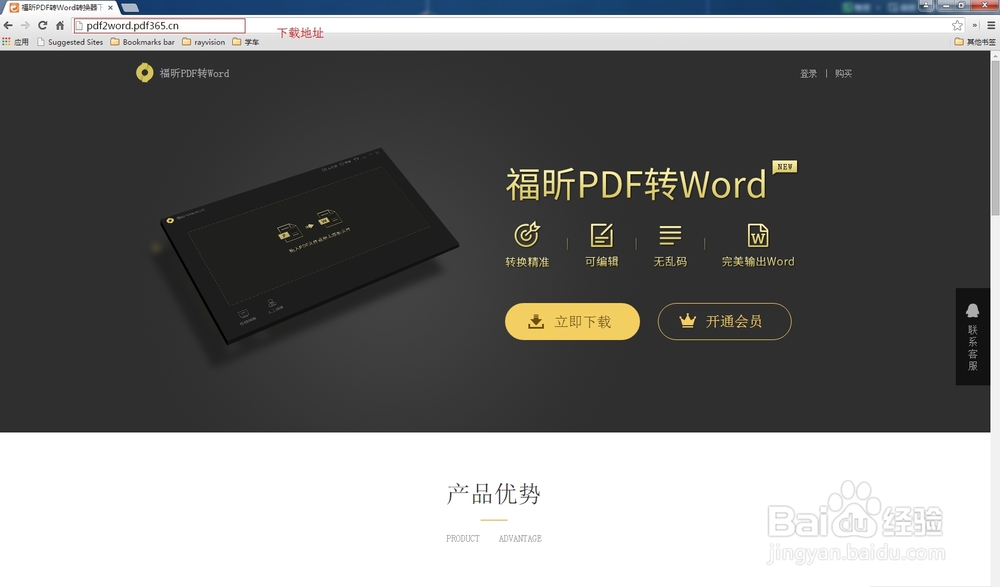
Task: Click the PRODUCT subtitle text
Action: 462,539
